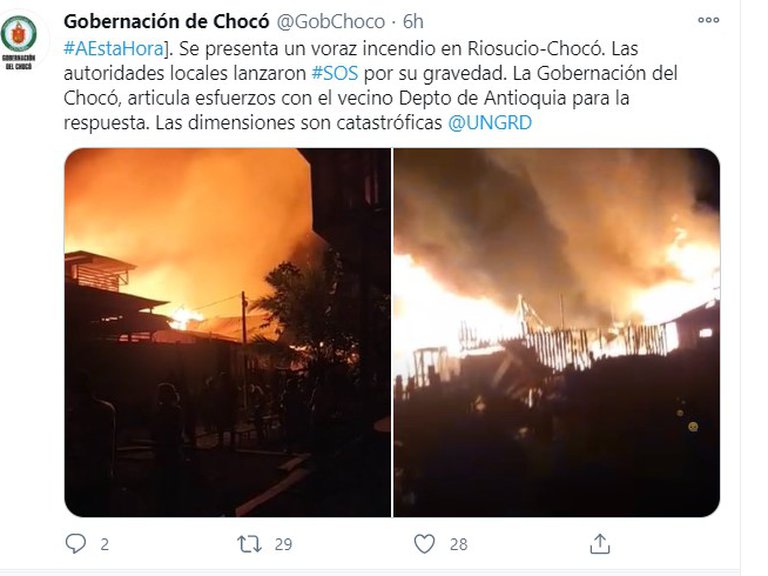Image resolution: width=768 pixels, height=576 pixels.
Task: Open the three-dot more options menu
Action: tap(708, 20)
